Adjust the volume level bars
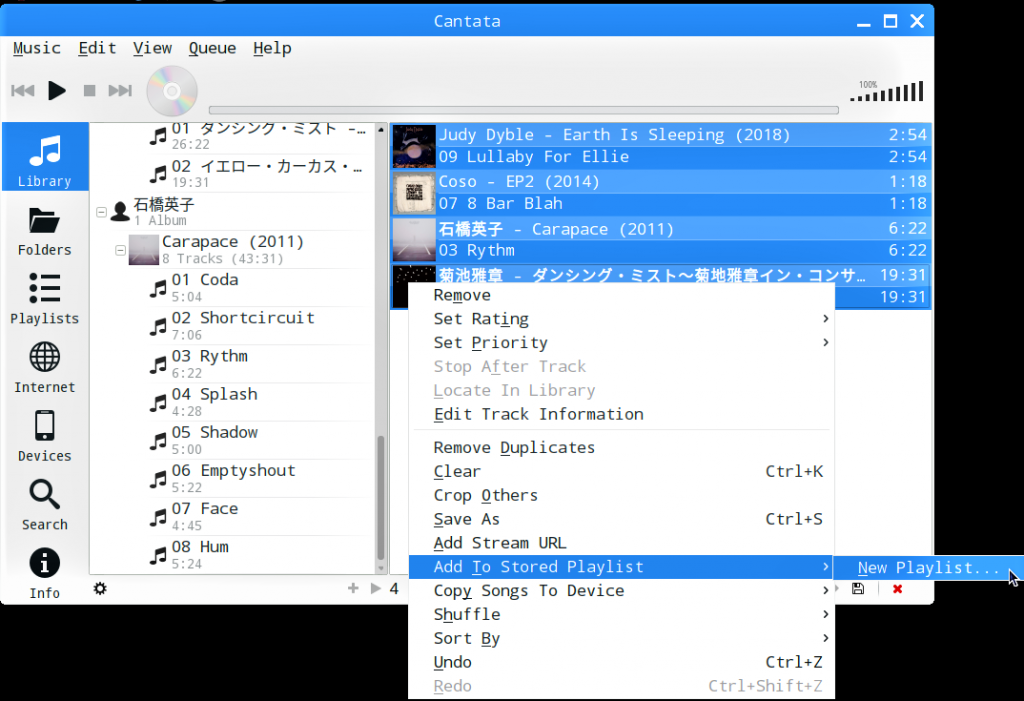1024x701 pixels. (887, 91)
